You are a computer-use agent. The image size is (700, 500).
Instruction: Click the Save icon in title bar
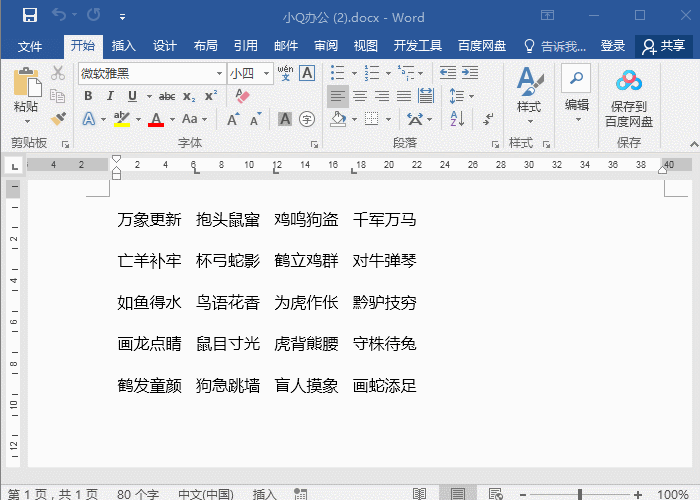pos(30,17)
